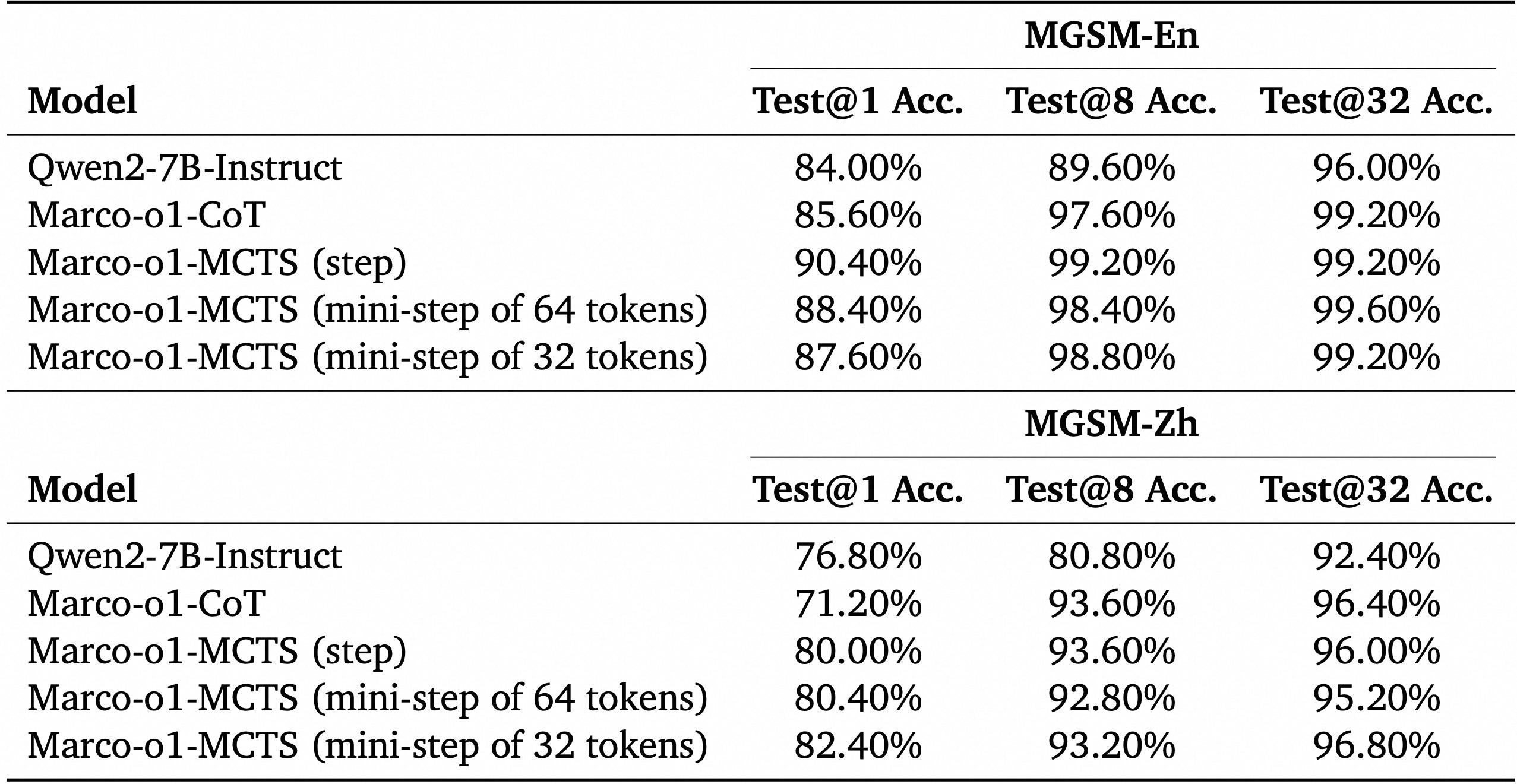1517x784 pixels.
Task: Click Qwen2-7B-Instruct row label in MGSM-En table
Action: point(185,168)
